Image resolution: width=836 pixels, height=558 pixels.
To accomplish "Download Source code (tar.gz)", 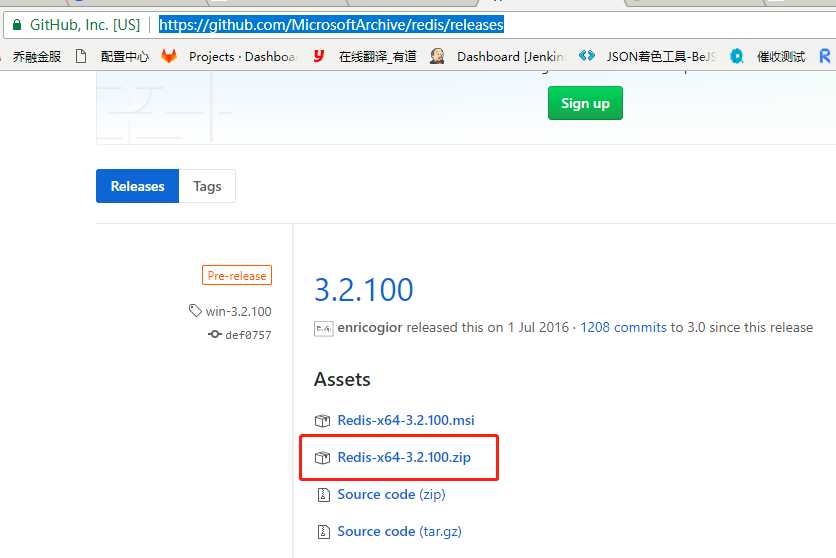I will click(x=399, y=531).
